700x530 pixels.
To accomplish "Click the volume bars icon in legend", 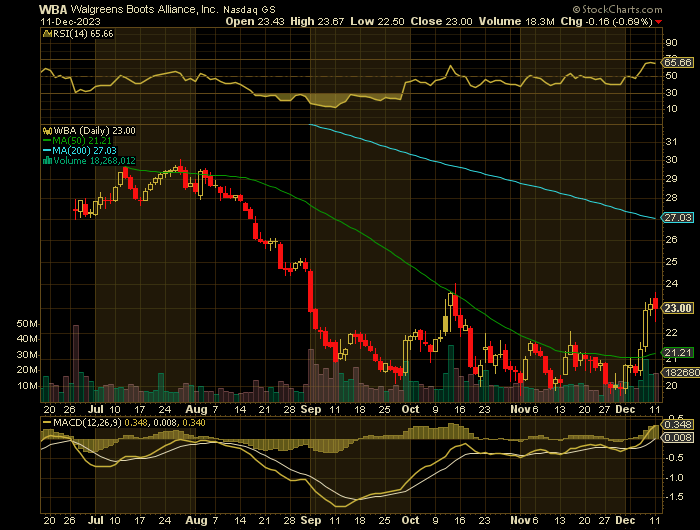I will point(47,161).
